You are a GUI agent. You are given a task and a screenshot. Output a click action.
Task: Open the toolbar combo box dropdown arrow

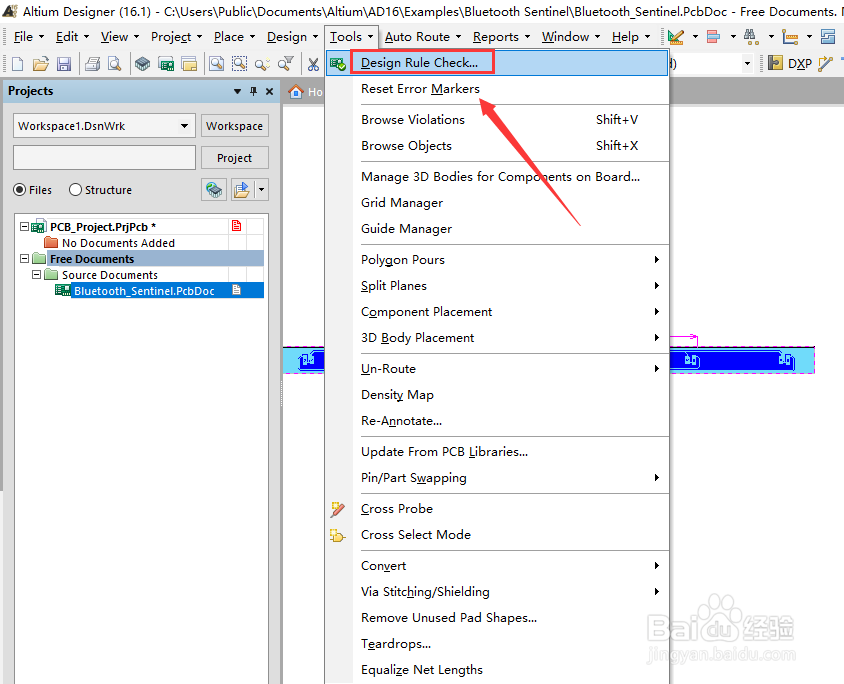pos(747,63)
